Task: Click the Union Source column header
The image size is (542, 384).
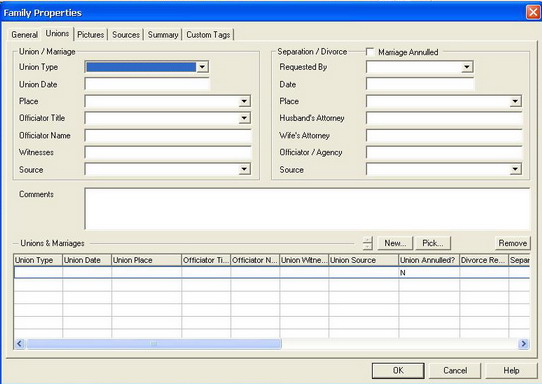Action: (364, 260)
